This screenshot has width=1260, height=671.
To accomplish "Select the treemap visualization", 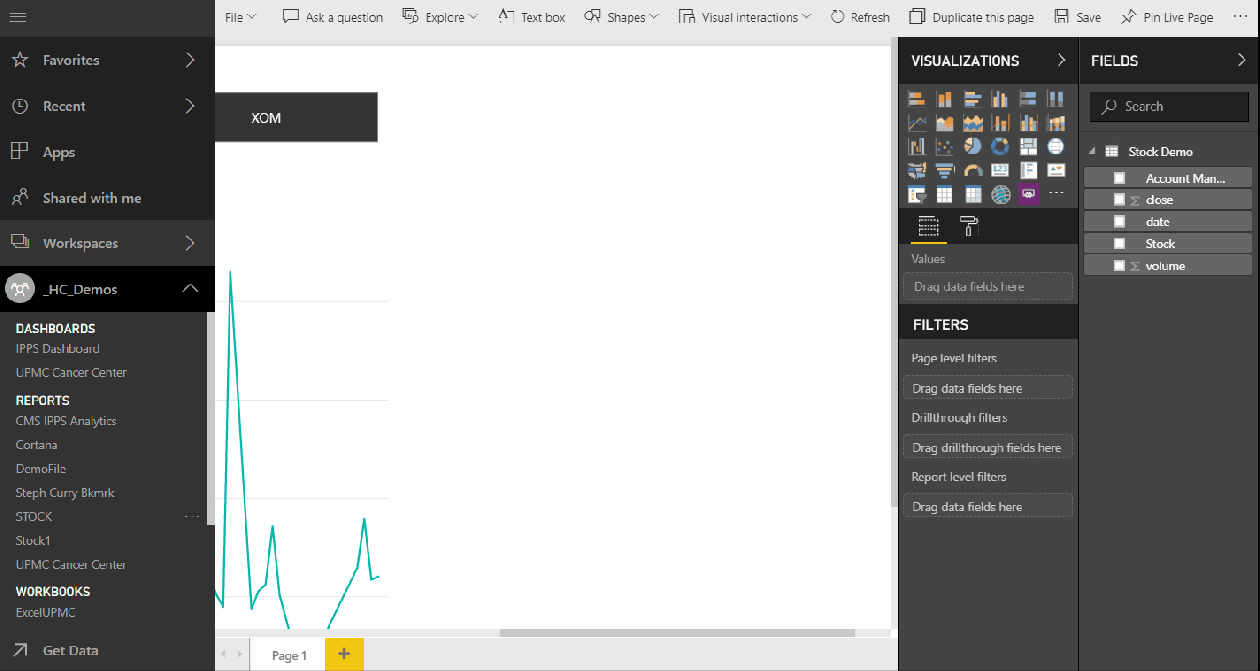I will [x=1028, y=146].
